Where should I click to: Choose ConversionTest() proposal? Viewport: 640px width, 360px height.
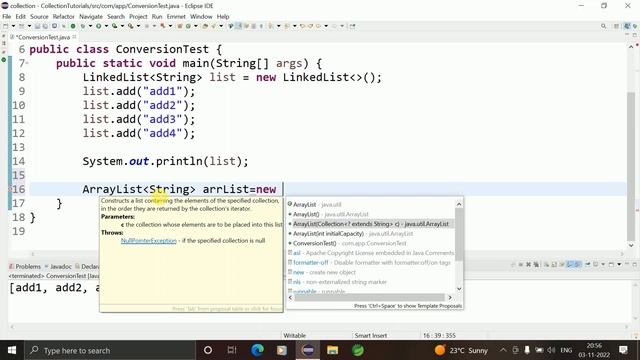click(371, 243)
